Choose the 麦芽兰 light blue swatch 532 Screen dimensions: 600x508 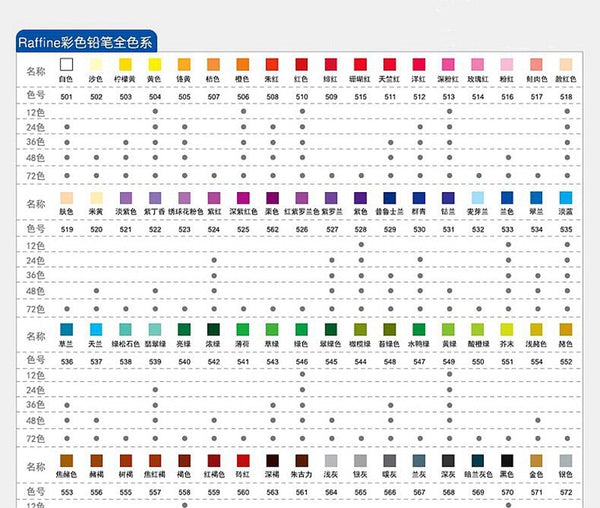coord(478,197)
